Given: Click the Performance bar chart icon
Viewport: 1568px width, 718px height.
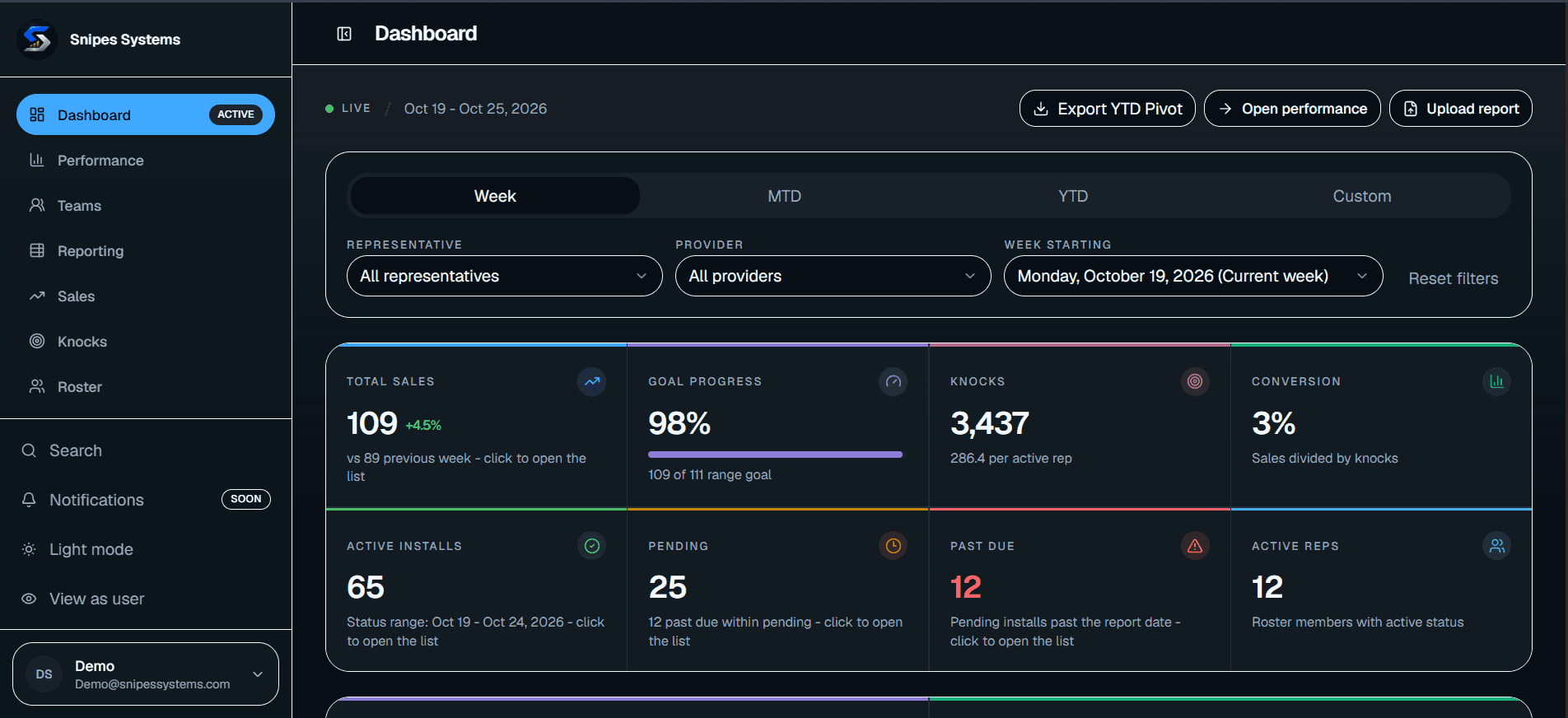Looking at the screenshot, I should (37, 160).
